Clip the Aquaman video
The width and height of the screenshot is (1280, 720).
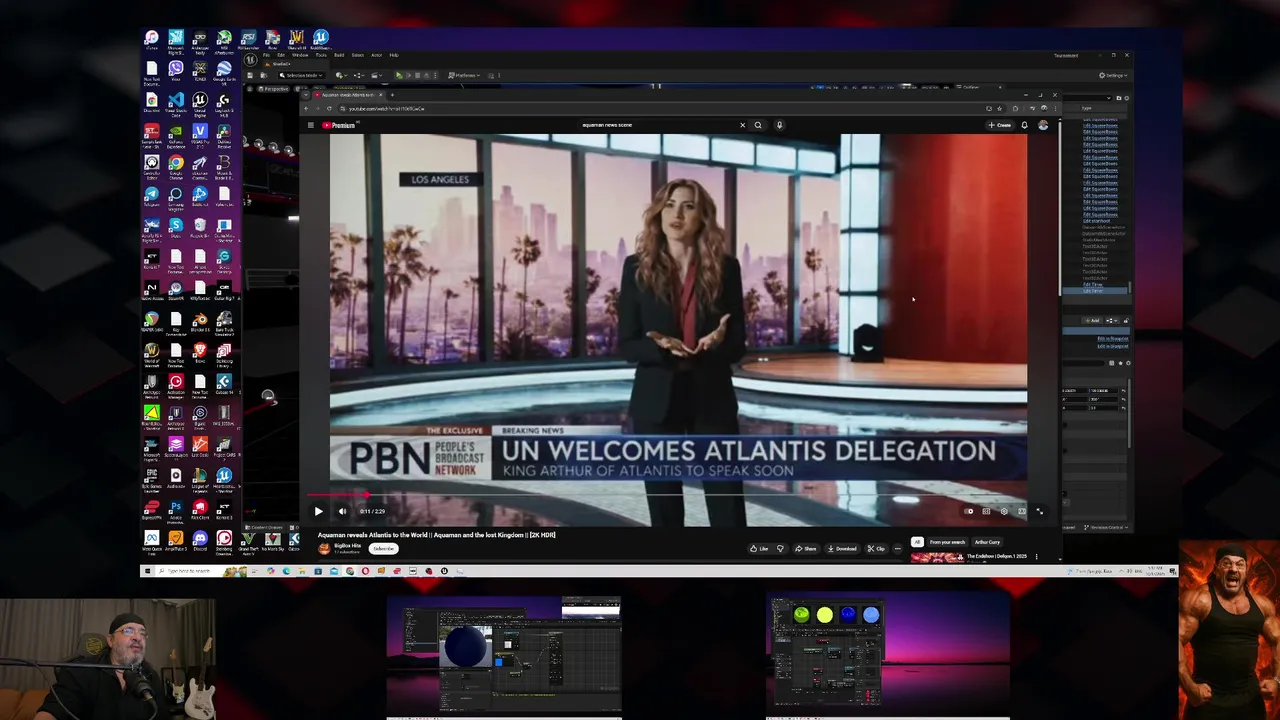[x=876, y=548]
